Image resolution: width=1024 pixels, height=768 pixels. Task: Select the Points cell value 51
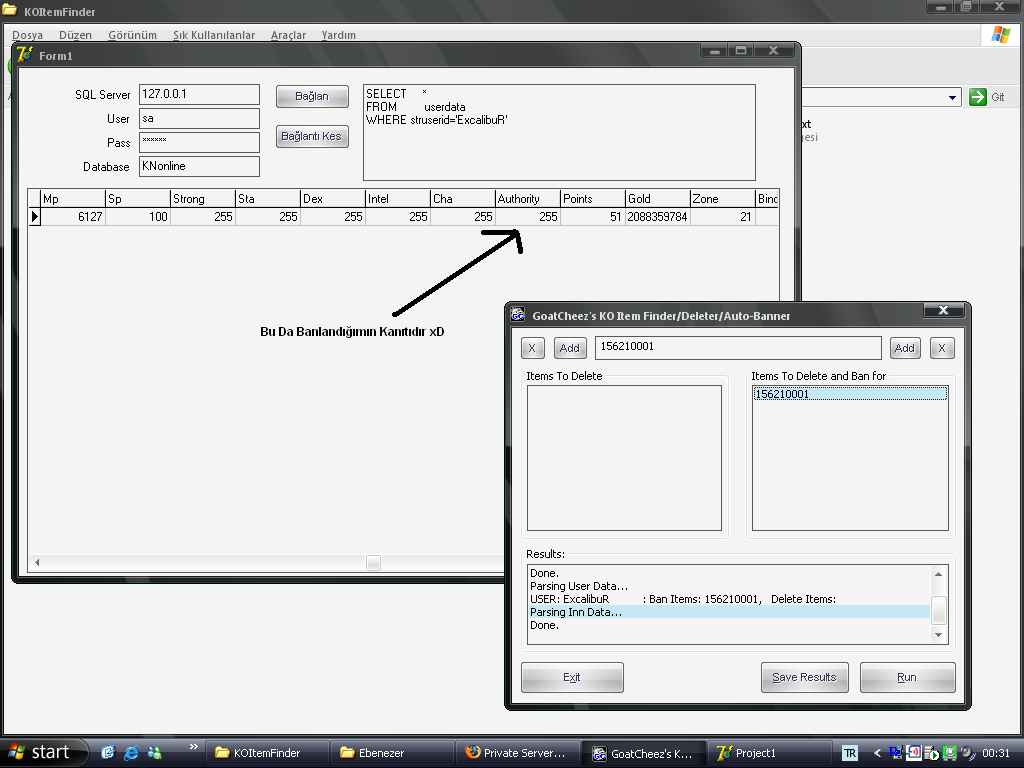592,217
